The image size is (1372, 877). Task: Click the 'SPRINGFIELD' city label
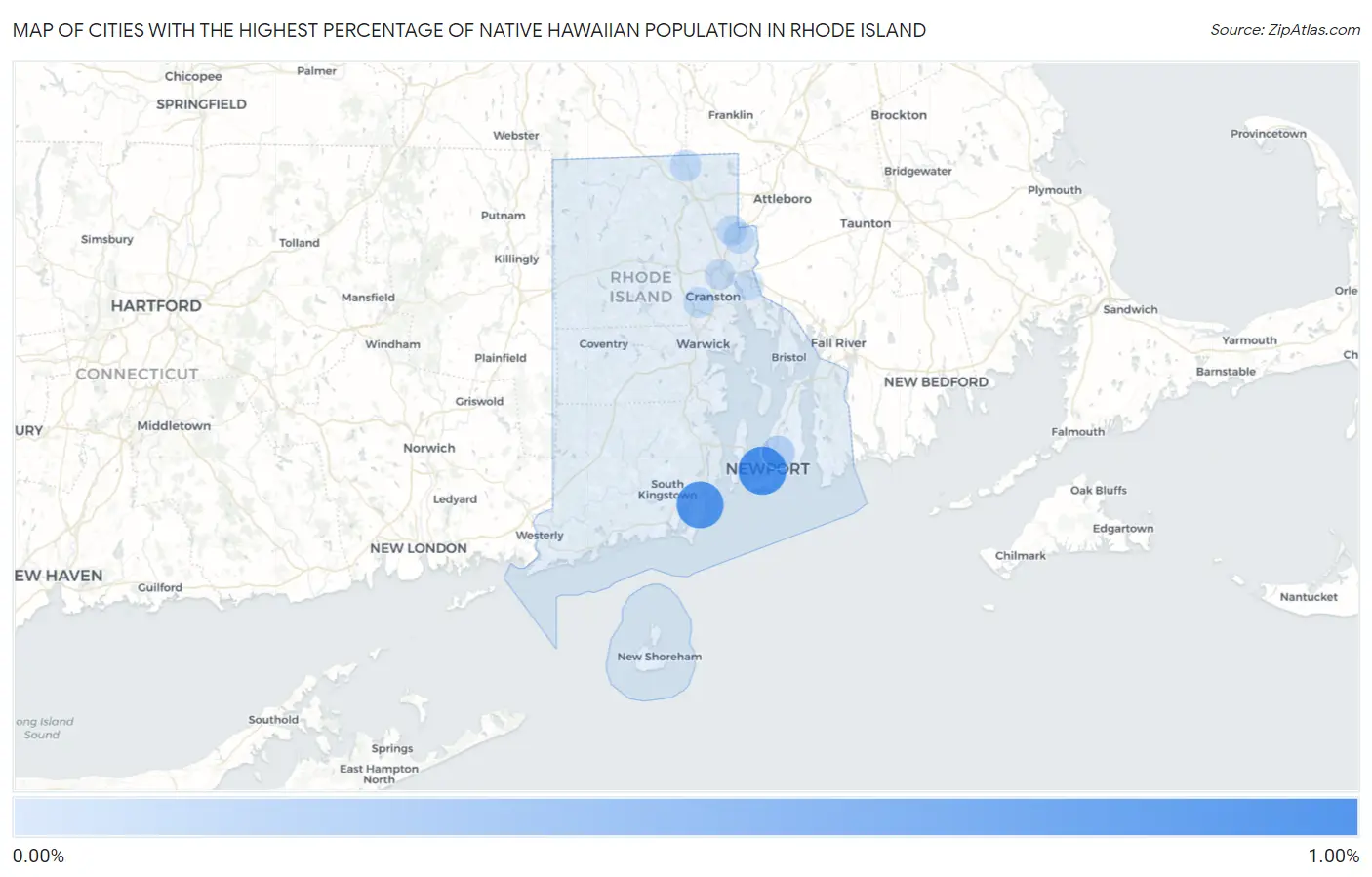[201, 104]
